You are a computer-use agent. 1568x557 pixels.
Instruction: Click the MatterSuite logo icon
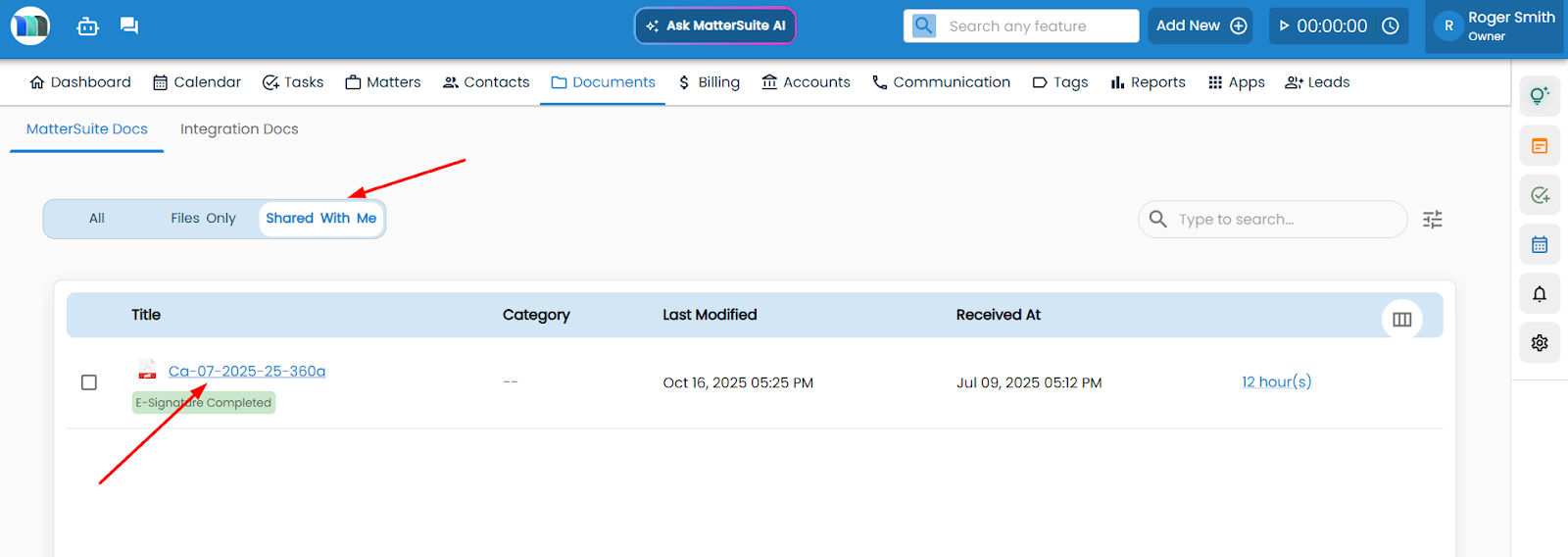[x=30, y=25]
